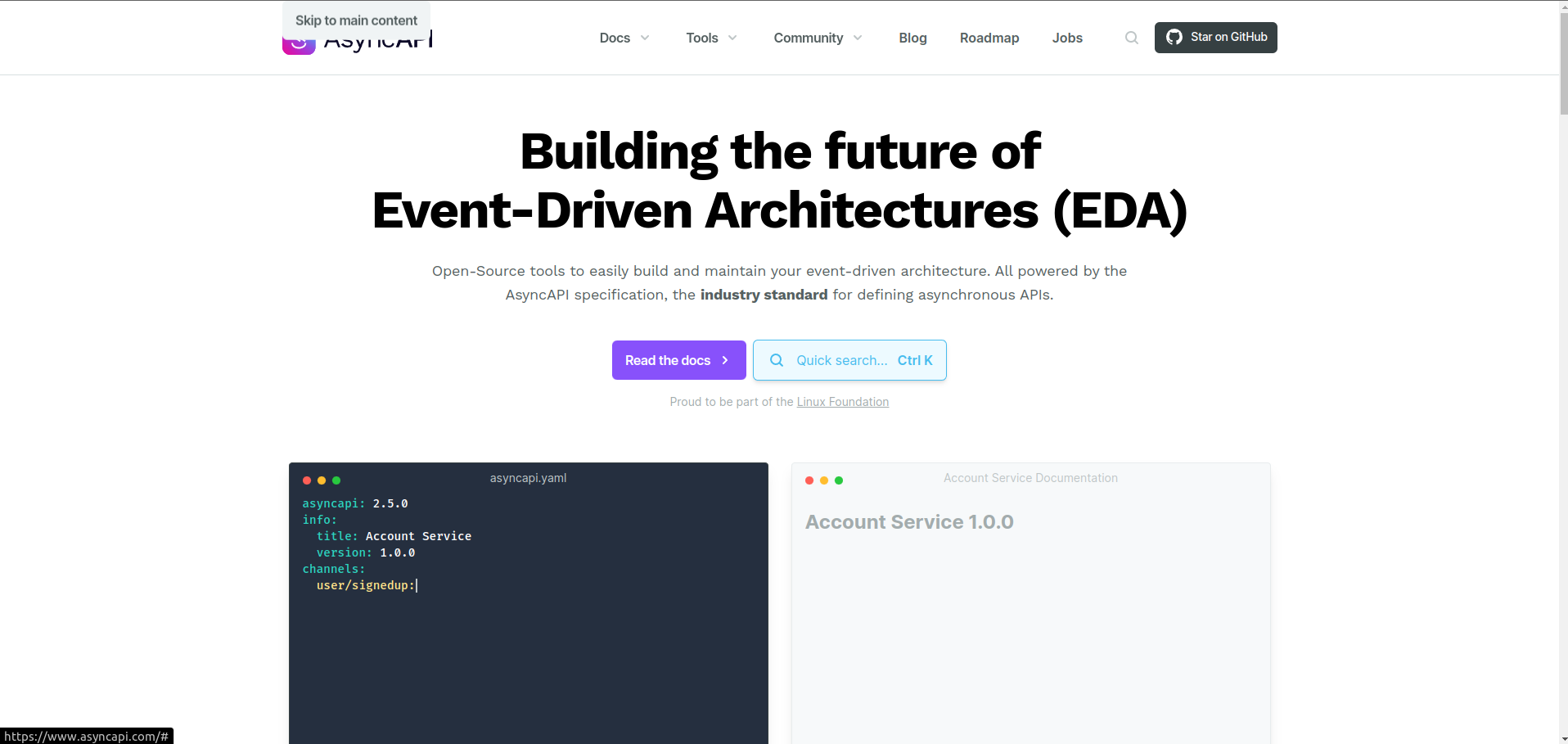Click the red dot on Account Service Documentation window

(x=809, y=480)
